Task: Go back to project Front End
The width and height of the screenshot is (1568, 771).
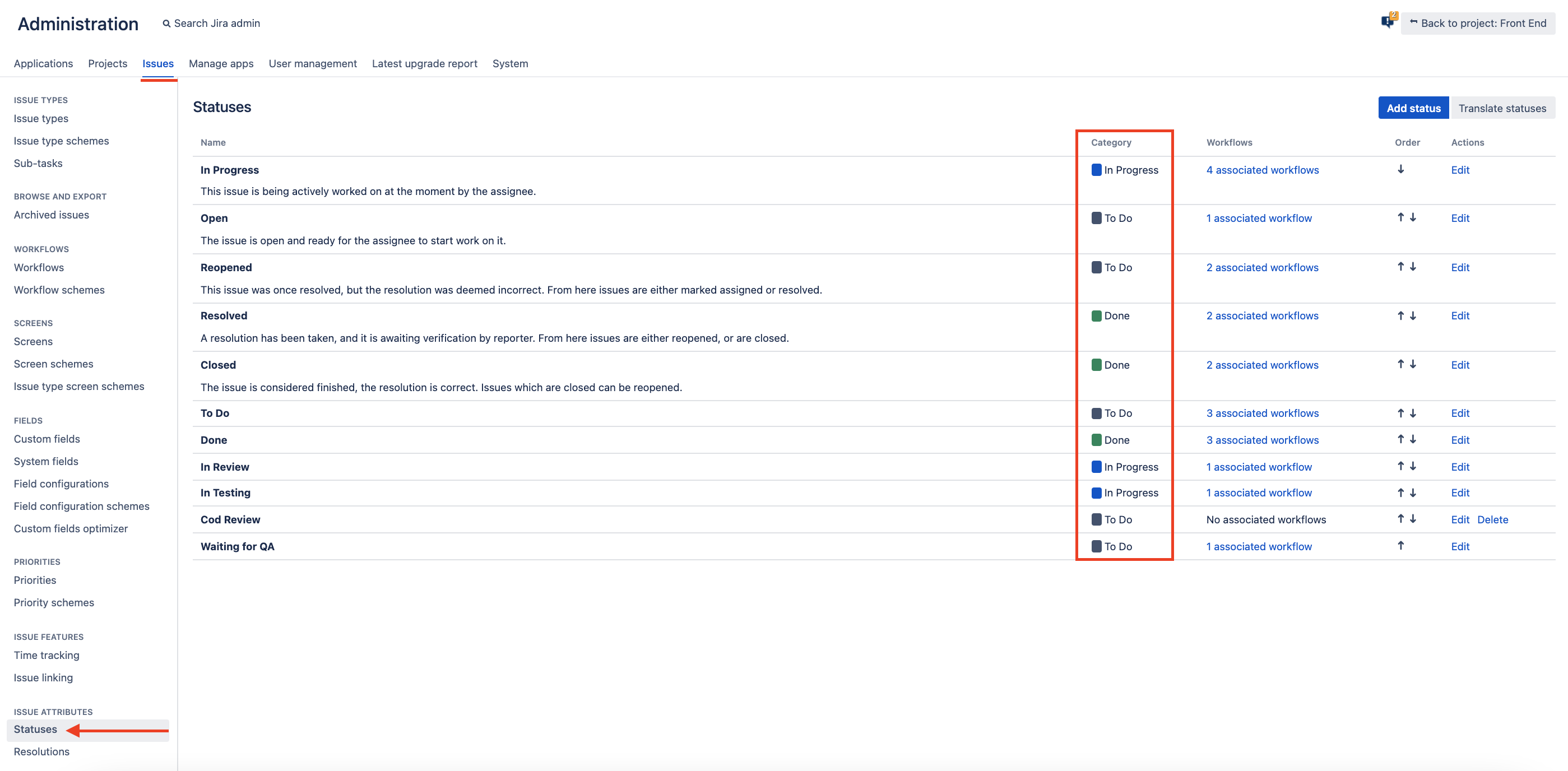Action: (1477, 23)
